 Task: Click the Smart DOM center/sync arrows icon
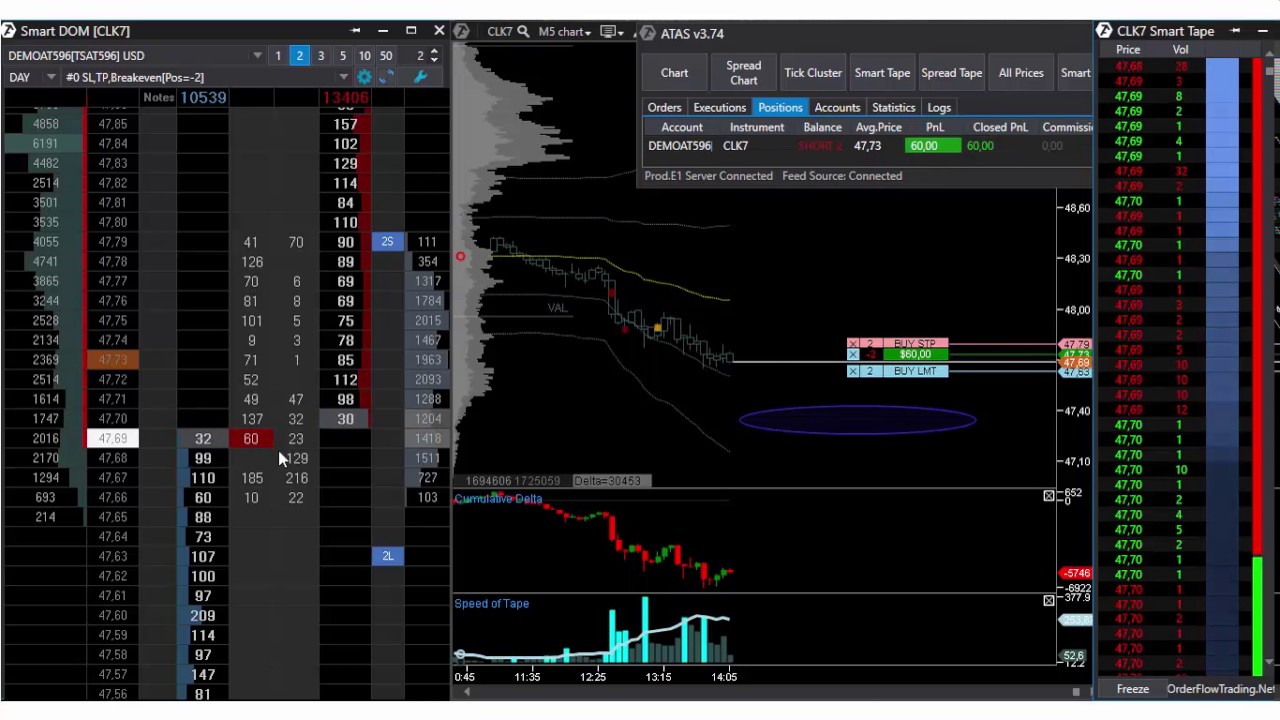tap(387, 77)
